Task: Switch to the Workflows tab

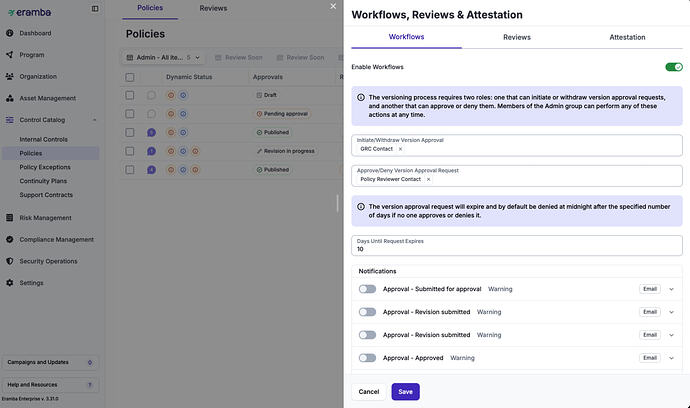Action: coord(406,37)
